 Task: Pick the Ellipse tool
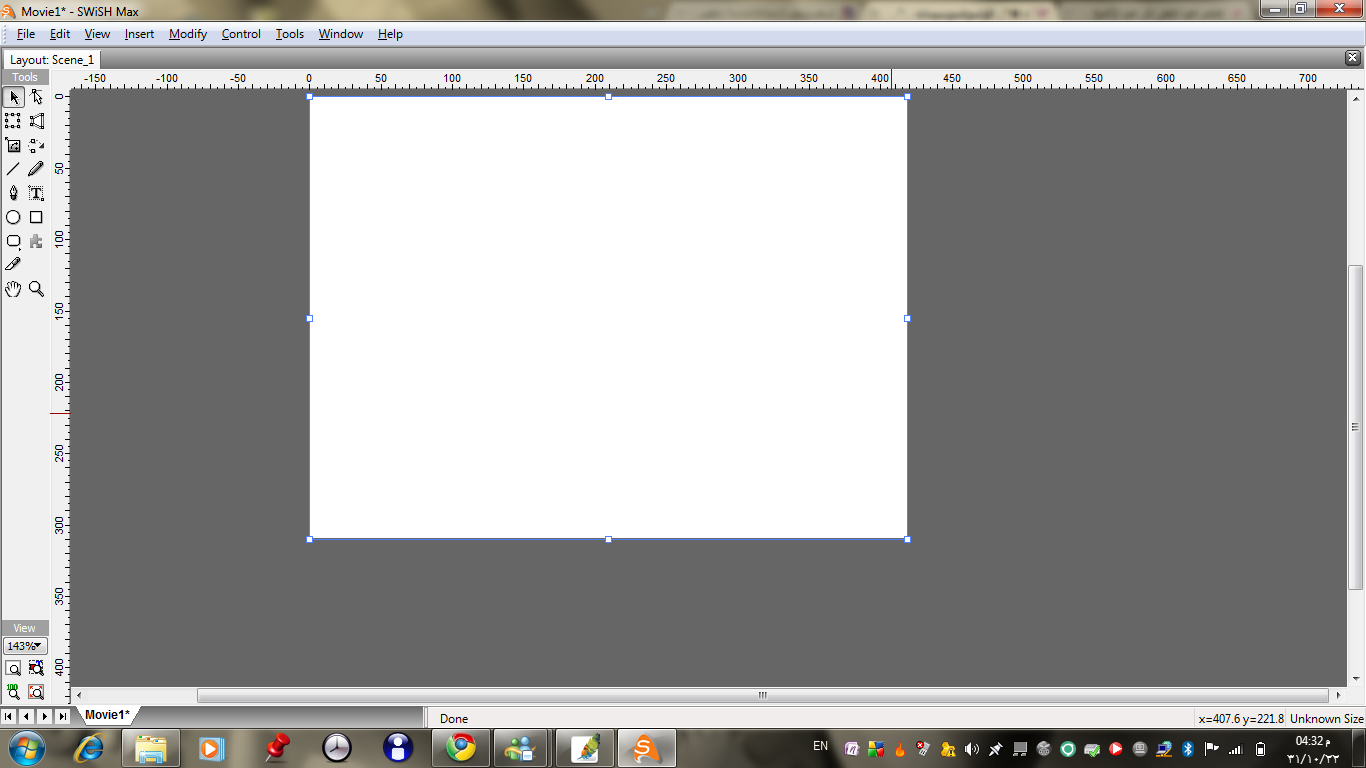(x=13, y=217)
